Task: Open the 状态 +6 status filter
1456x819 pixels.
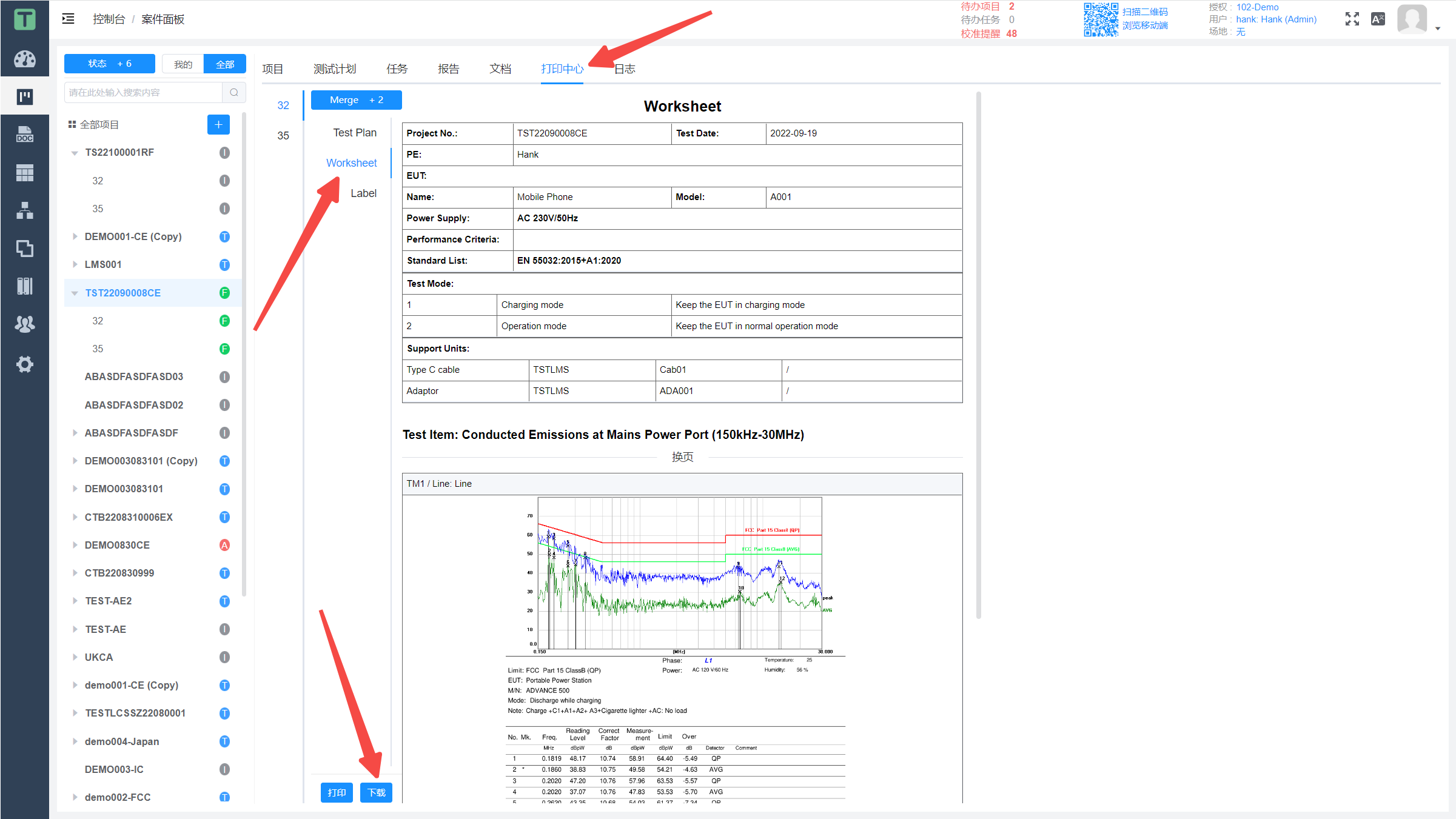Action: (x=110, y=64)
